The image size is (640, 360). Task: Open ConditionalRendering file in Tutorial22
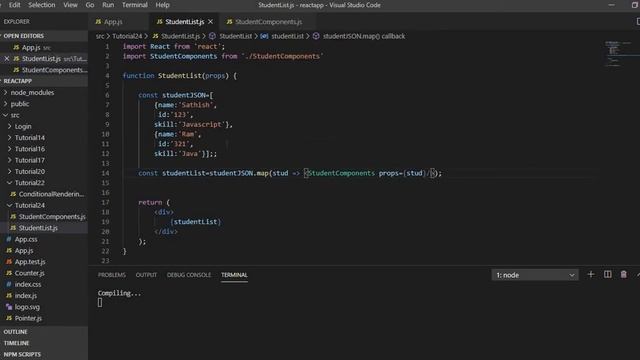point(51,194)
